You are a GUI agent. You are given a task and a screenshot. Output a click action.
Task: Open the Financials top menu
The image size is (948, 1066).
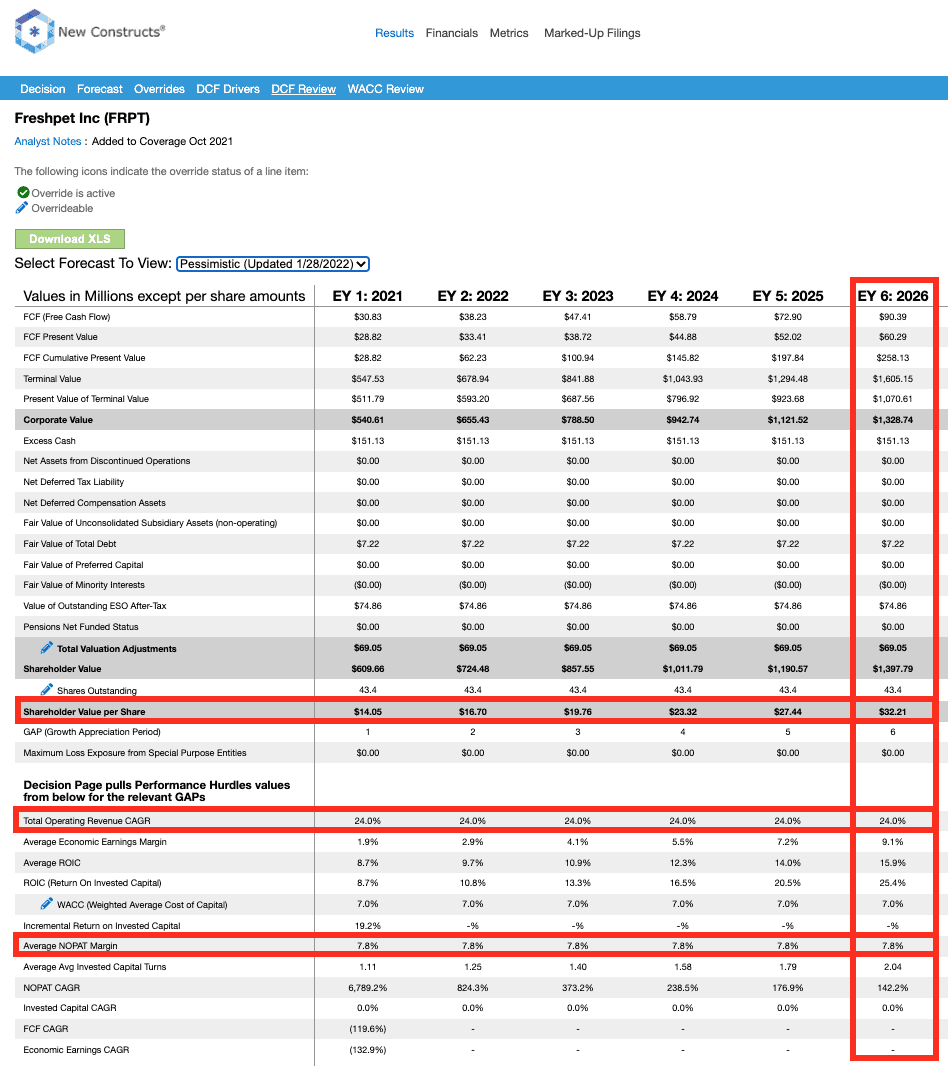(x=452, y=33)
